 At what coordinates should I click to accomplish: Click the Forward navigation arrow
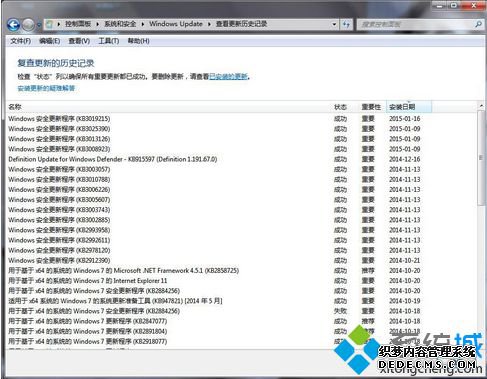(28, 24)
